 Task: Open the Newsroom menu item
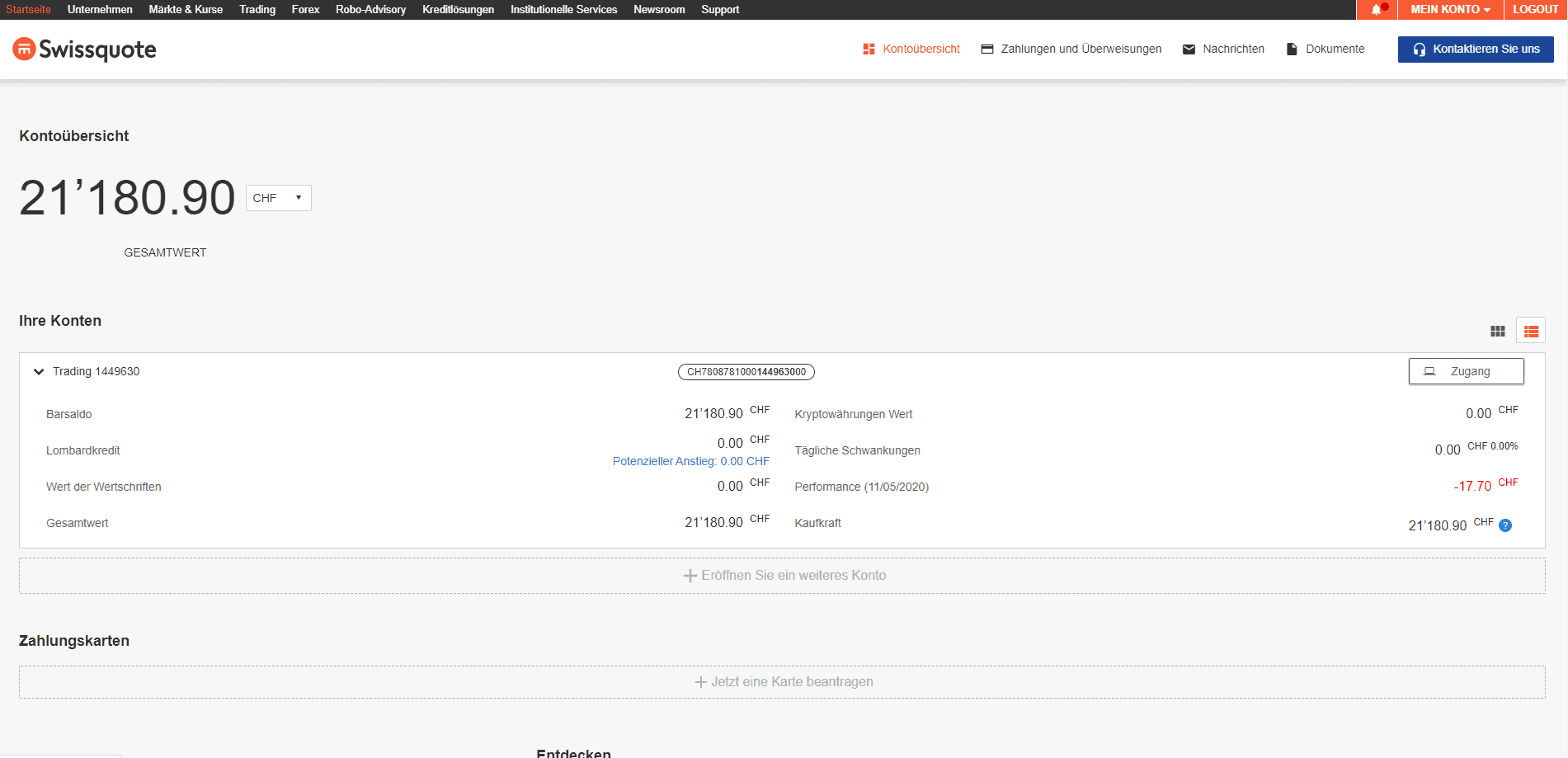[x=659, y=10]
